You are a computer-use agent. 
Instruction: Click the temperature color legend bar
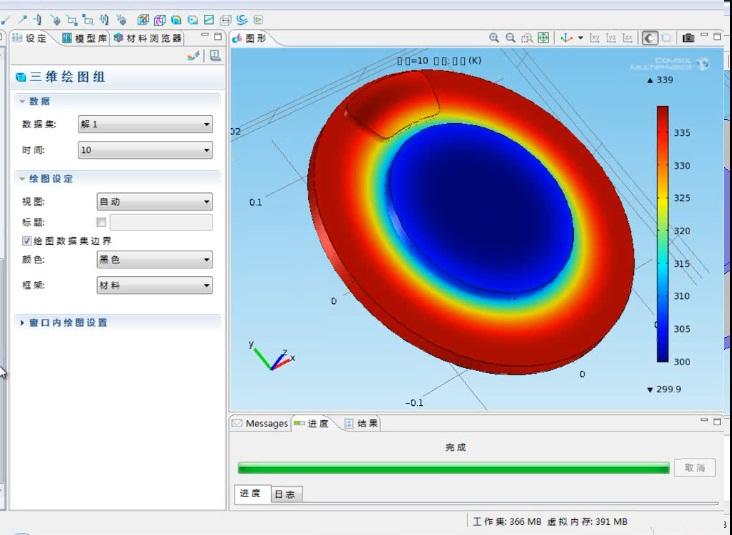(663, 234)
